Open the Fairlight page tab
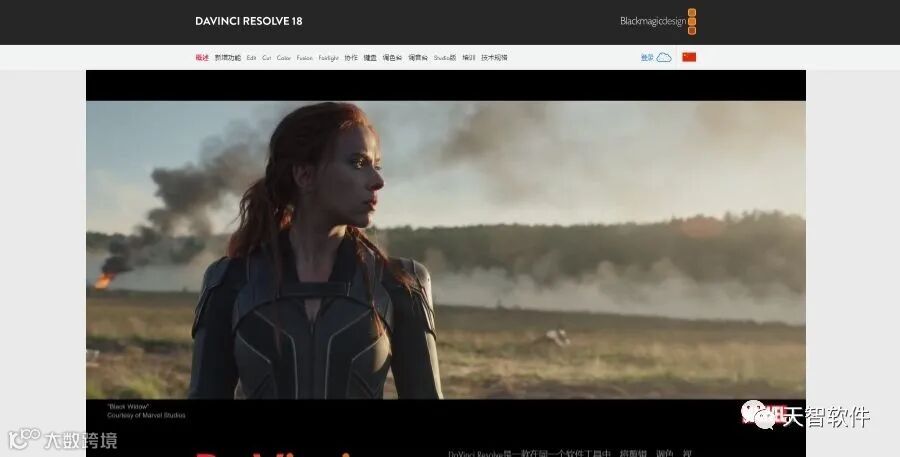Image resolution: width=900 pixels, height=457 pixels. [329, 57]
